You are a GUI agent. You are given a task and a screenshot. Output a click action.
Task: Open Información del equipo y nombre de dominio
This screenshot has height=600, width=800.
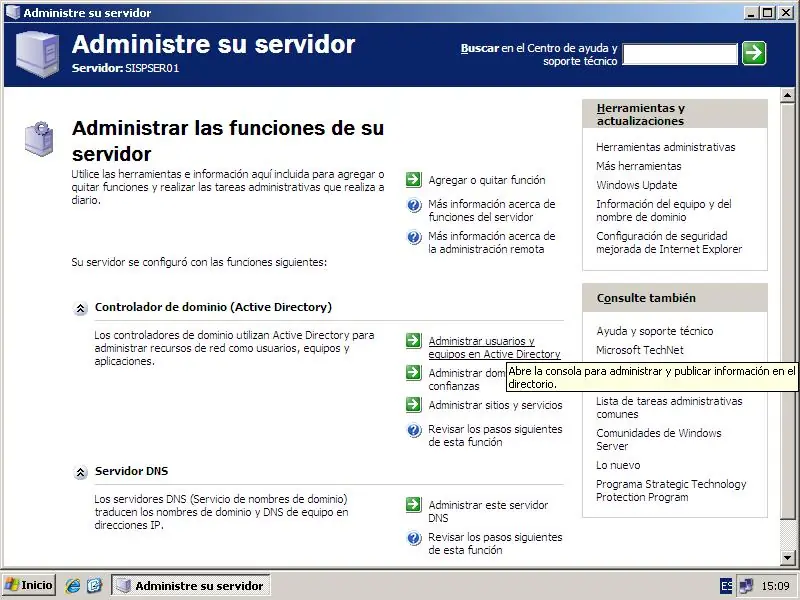pos(664,210)
